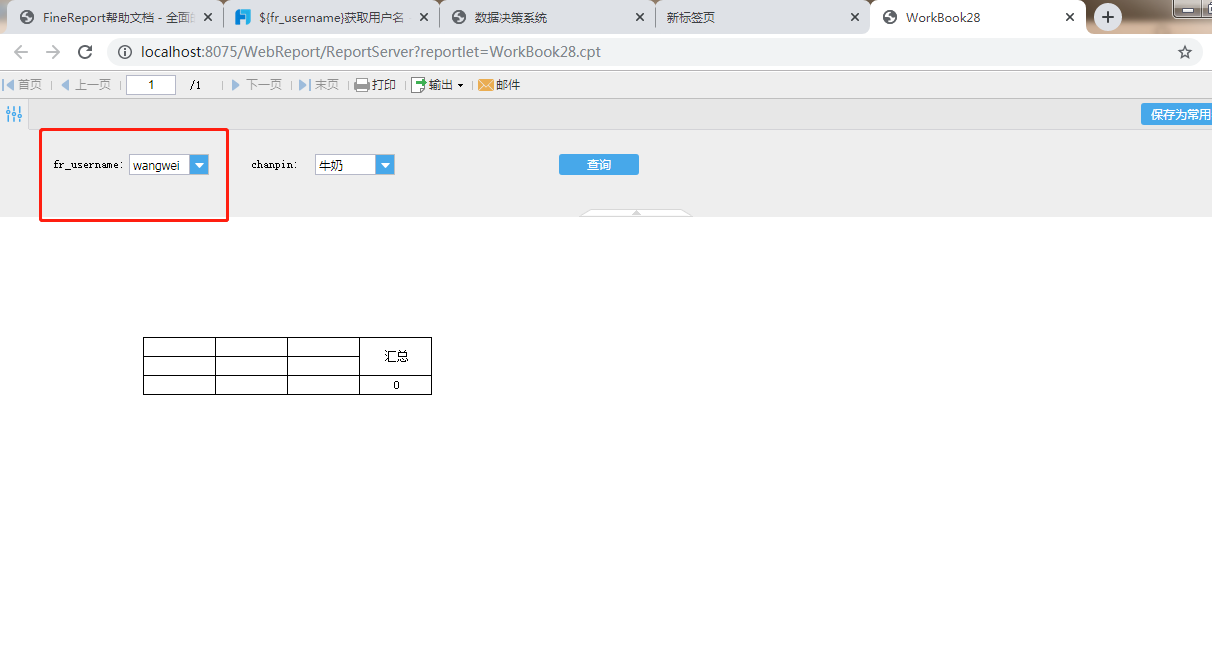1212x666 pixels.
Task: Click the 汇总 table header cell
Action: [396, 356]
